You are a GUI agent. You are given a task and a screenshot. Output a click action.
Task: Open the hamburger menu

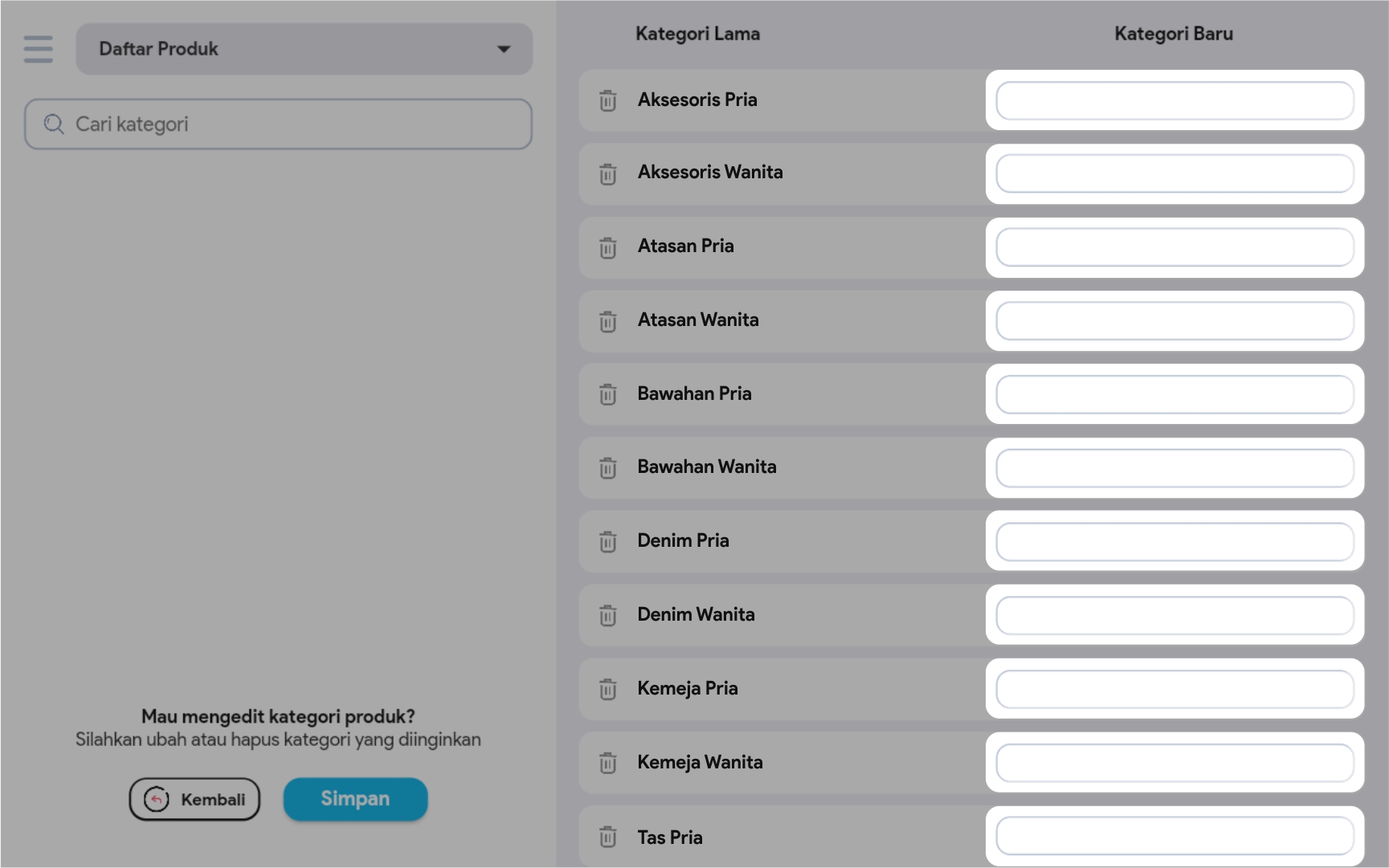coord(38,49)
